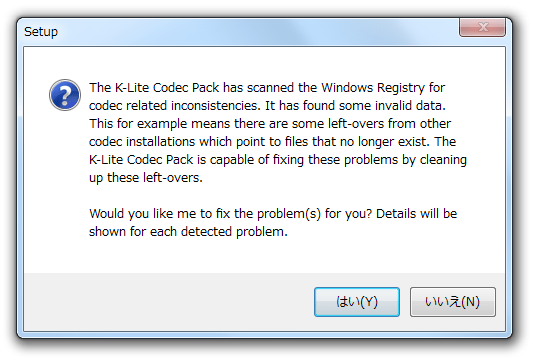This screenshot has width=533, height=361.
Task: Click the empty title bar area beside Setup
Action: (255, 32)
